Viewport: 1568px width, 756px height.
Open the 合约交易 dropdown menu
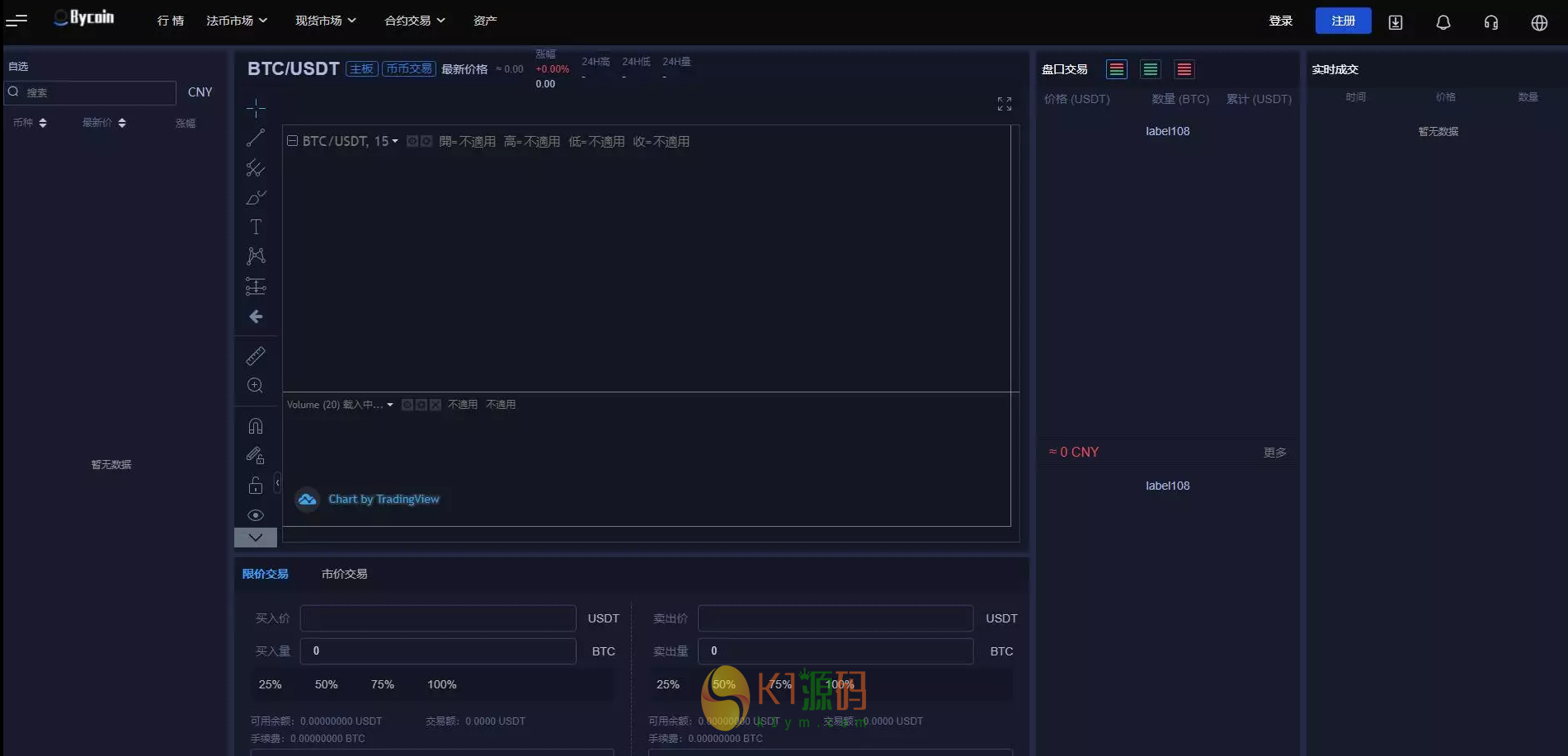pyautogui.click(x=415, y=21)
